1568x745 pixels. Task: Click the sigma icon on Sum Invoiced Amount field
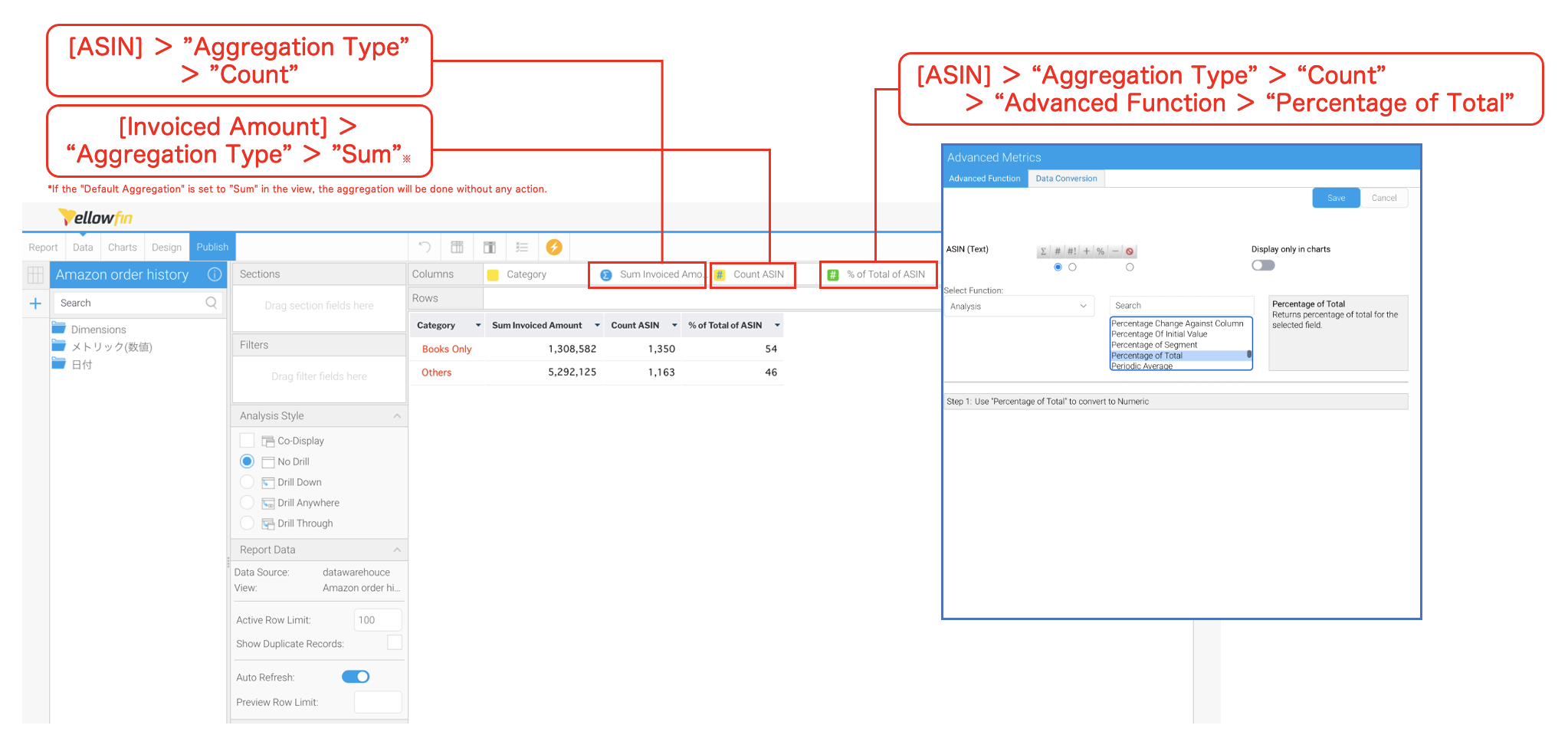(x=605, y=275)
